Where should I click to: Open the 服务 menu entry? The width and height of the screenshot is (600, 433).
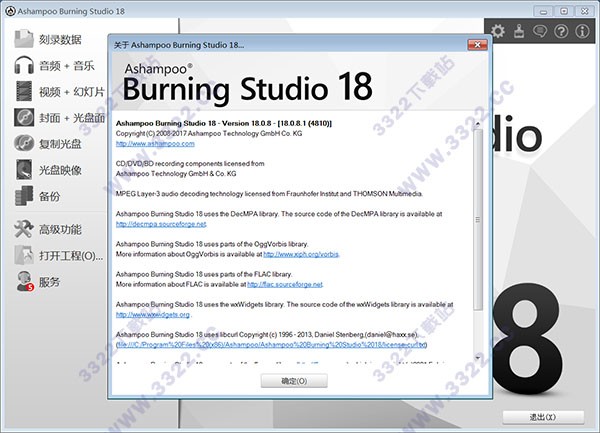point(49,282)
